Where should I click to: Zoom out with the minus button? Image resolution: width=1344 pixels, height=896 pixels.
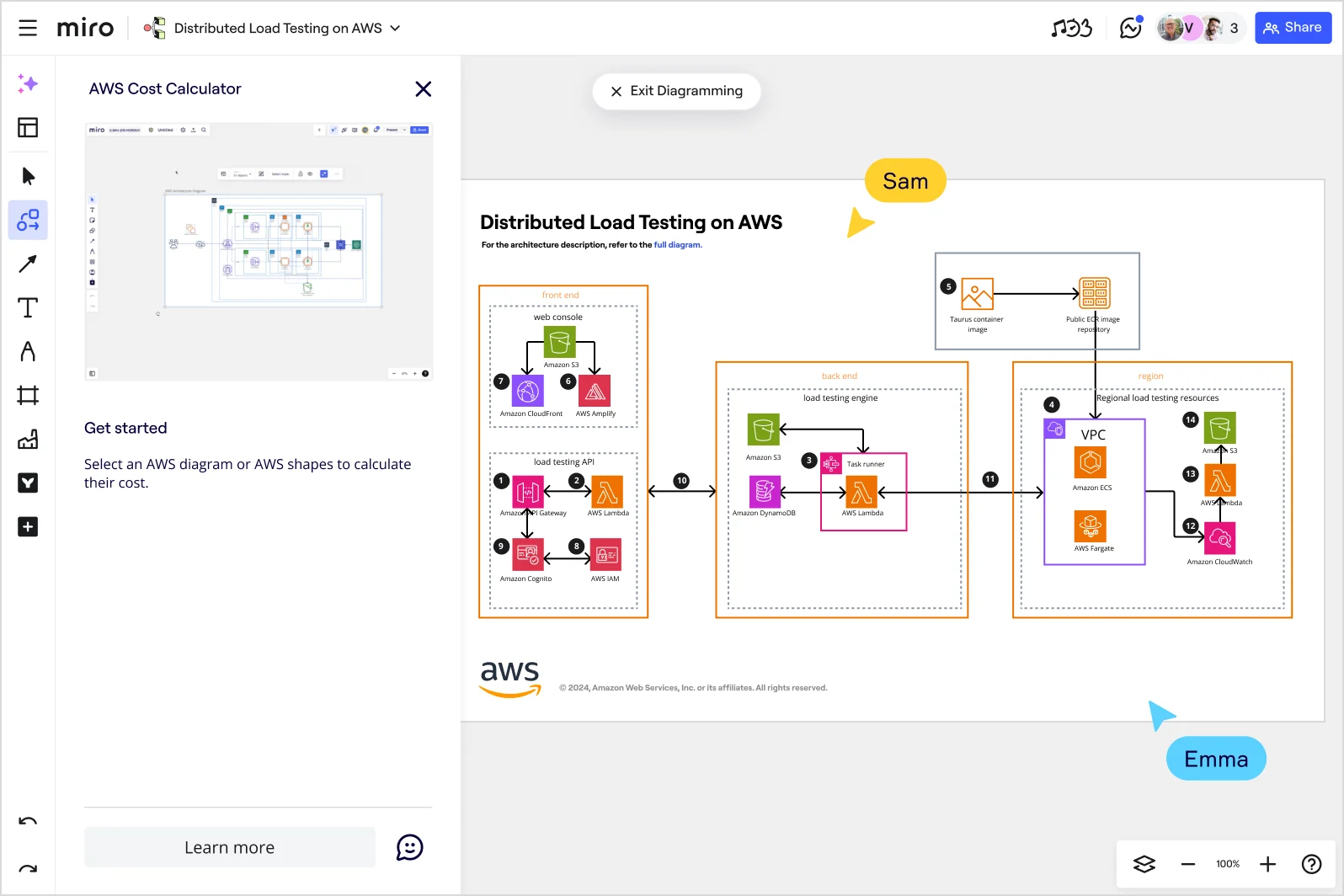[1188, 864]
